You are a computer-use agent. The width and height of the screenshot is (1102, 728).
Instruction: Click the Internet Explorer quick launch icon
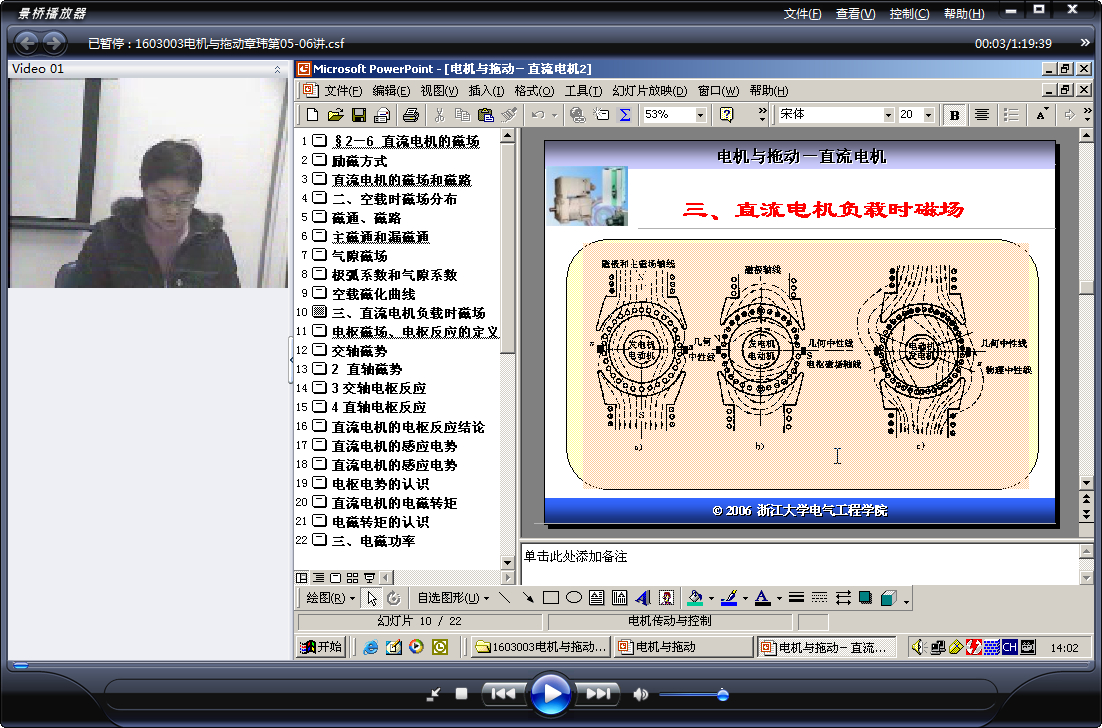coord(370,647)
